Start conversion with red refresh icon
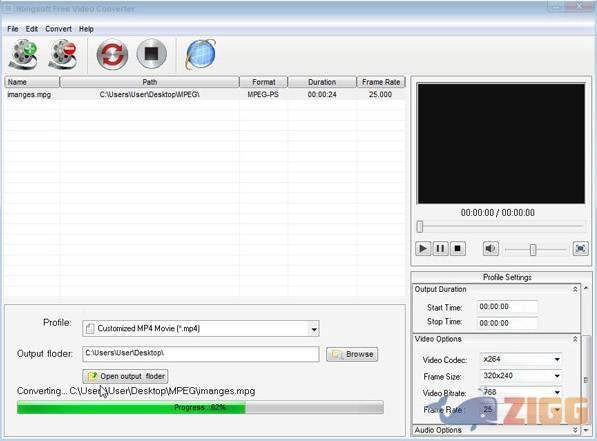Screen dimensions: 597x441 [x=112, y=54]
